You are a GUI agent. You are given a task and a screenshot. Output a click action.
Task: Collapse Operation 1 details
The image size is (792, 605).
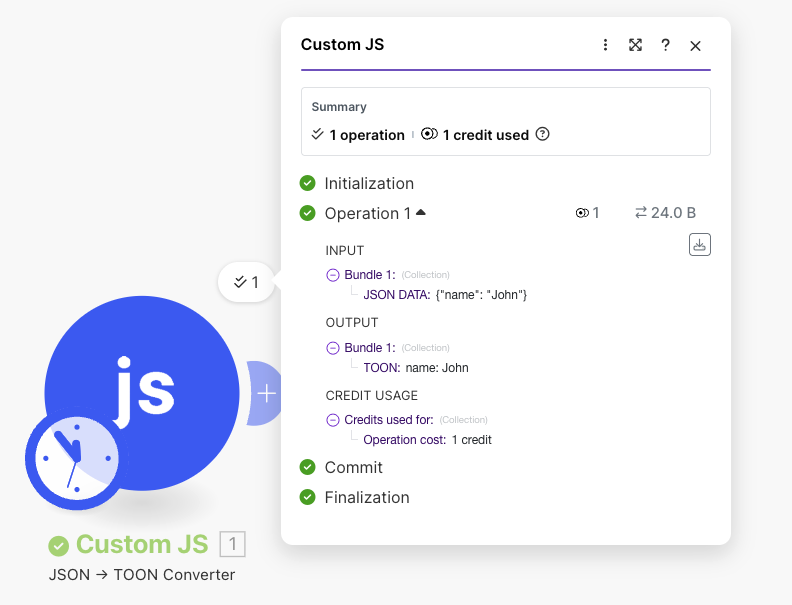click(421, 213)
